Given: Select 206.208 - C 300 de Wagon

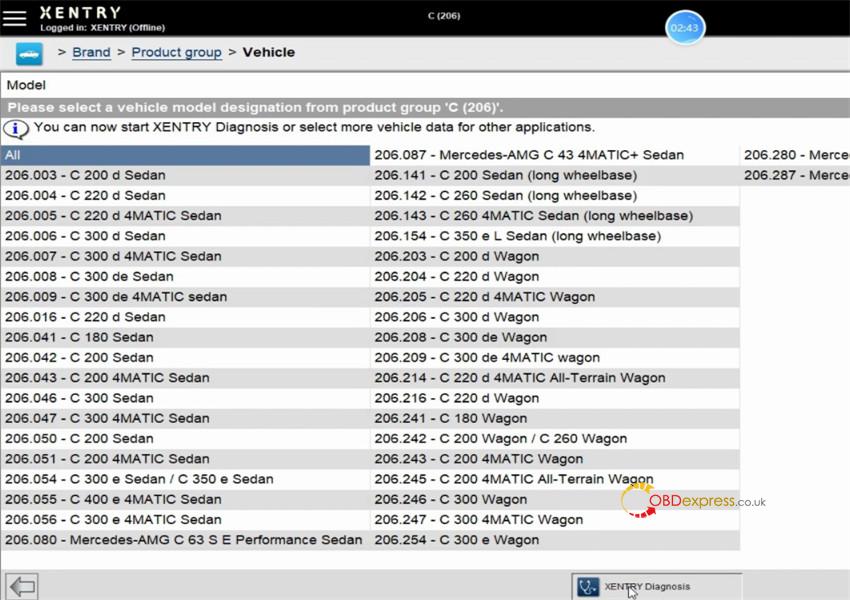Looking at the screenshot, I should [555, 337].
